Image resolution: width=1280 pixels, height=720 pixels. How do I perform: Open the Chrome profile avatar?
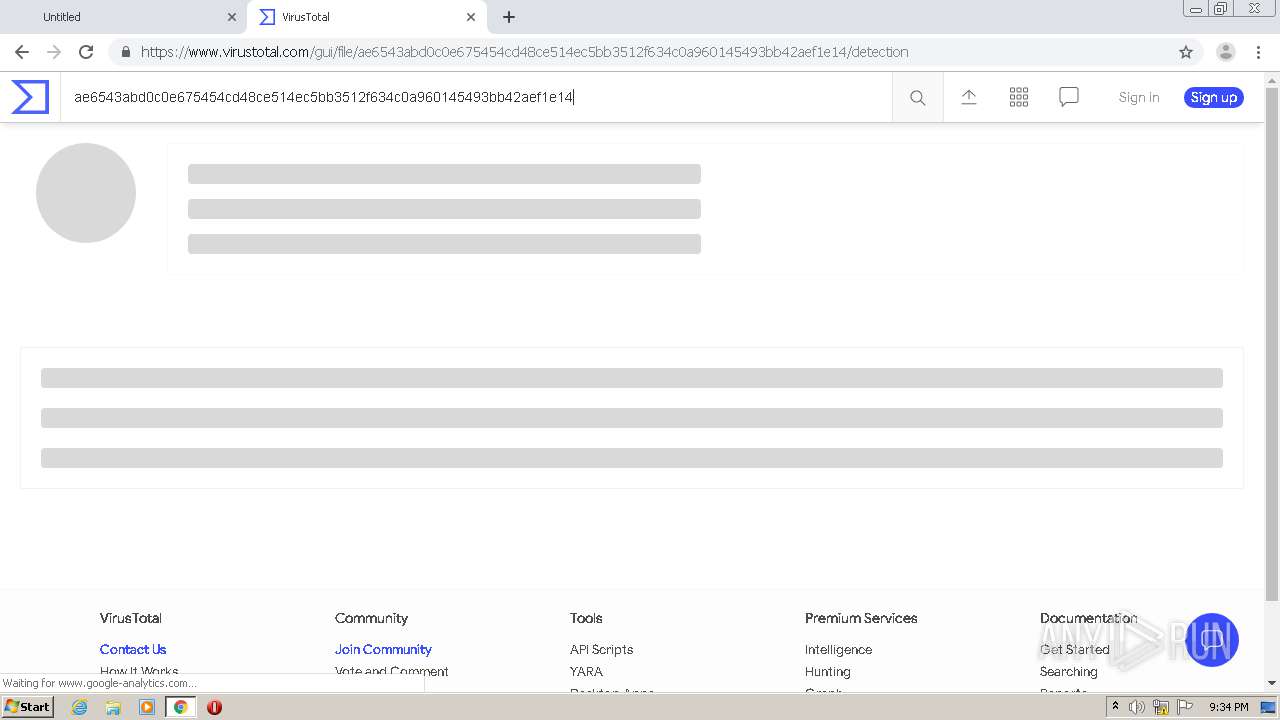1225,52
